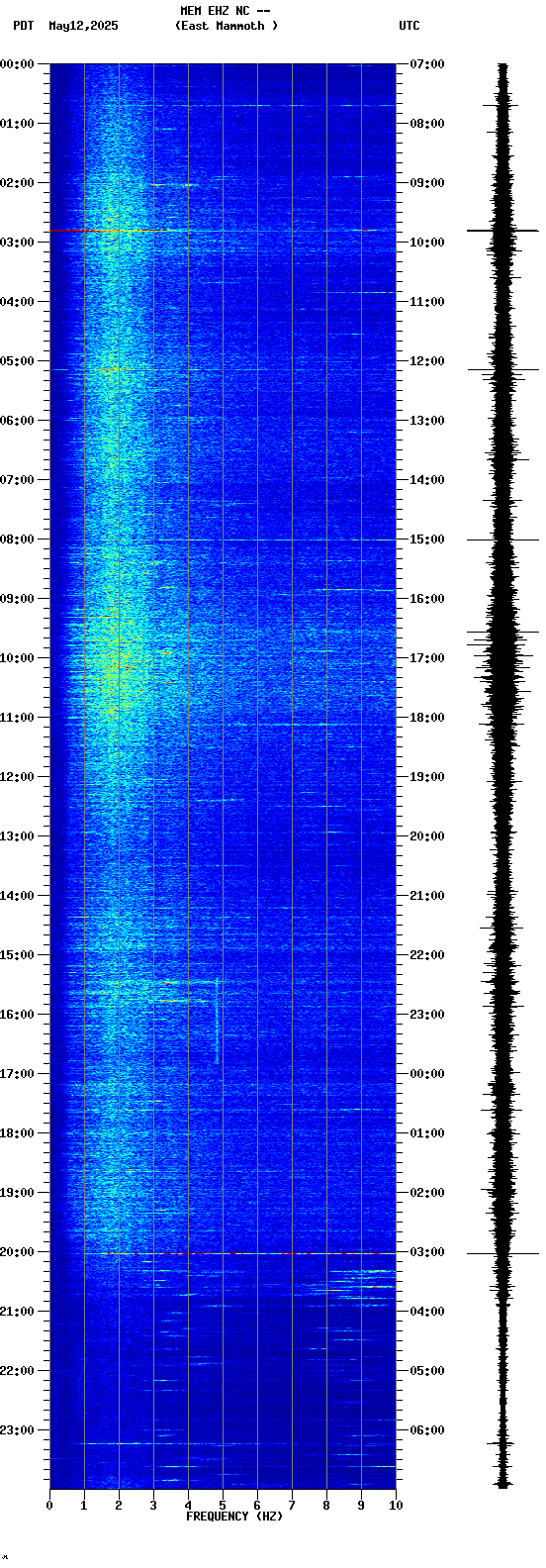This screenshot has width=546, height=1568.
Task: Click the 8 Hz frequency tick label
Action: [x=326, y=1506]
